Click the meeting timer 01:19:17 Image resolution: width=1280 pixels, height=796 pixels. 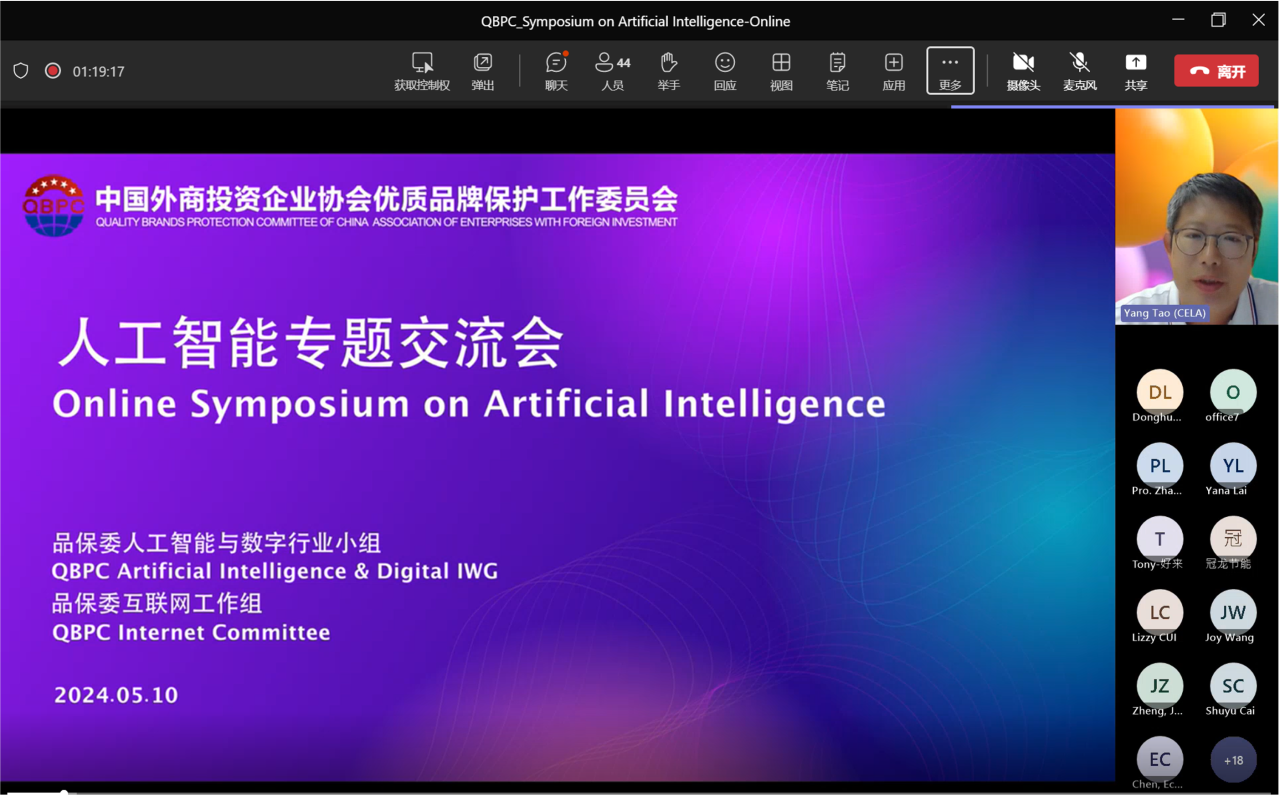(98, 72)
